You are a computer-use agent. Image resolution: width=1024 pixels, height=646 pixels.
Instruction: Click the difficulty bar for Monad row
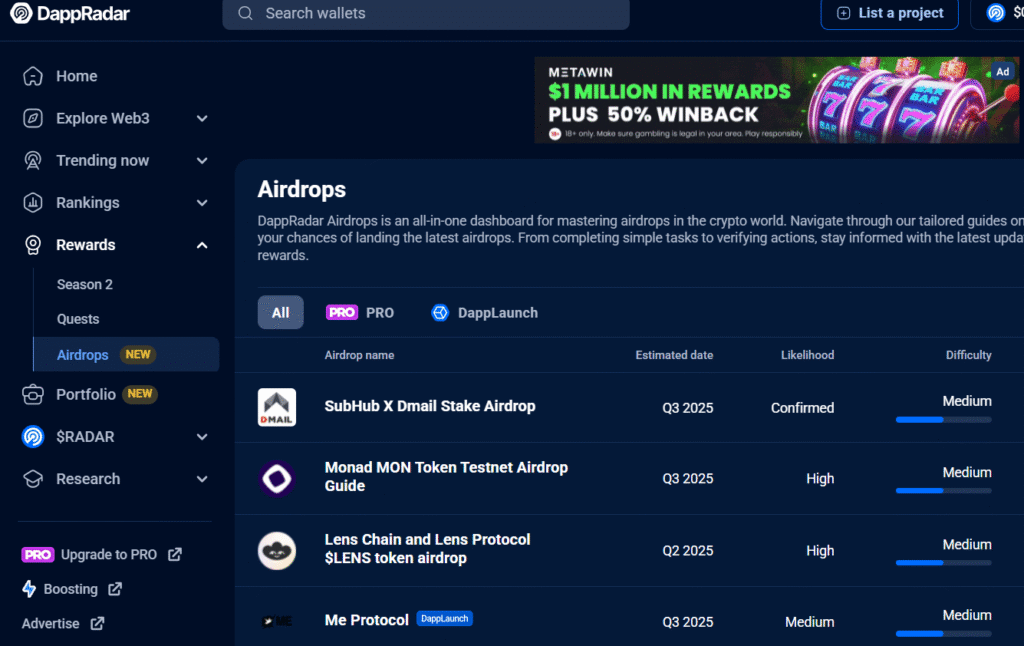pos(944,491)
